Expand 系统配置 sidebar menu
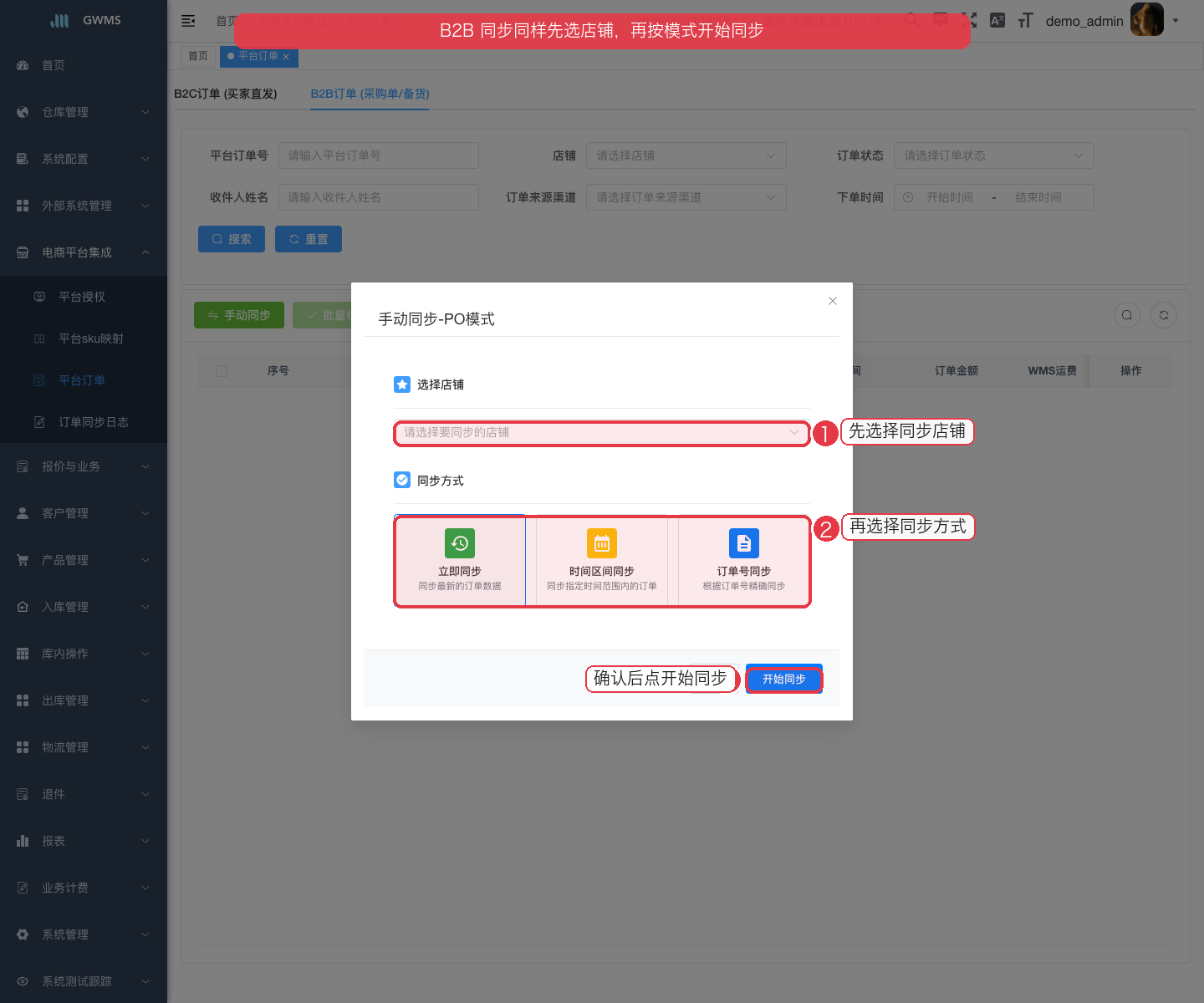The width and height of the screenshot is (1204, 1003). click(84, 159)
